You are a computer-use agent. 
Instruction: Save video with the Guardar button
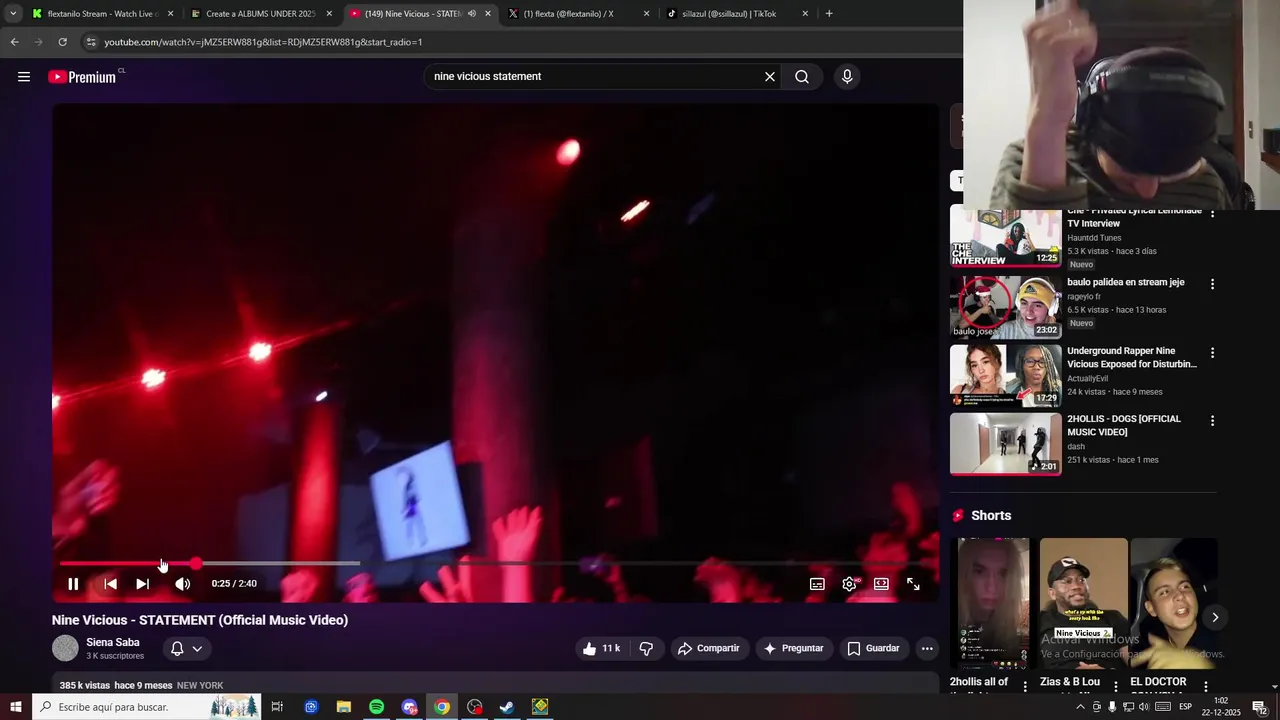point(873,648)
